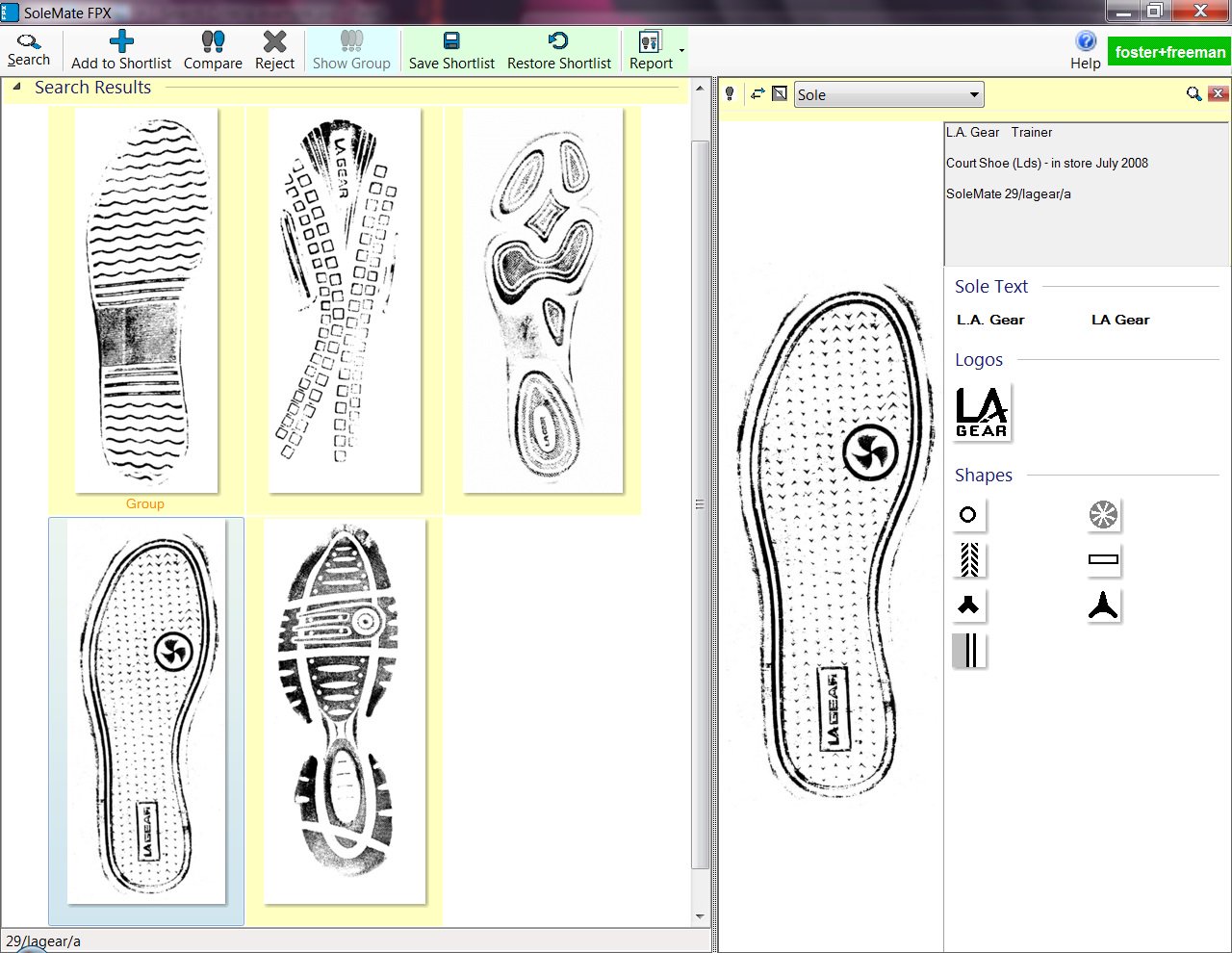The height and width of the screenshot is (953, 1232).
Task: Click the foster+freeman logo button
Action: click(x=1169, y=52)
